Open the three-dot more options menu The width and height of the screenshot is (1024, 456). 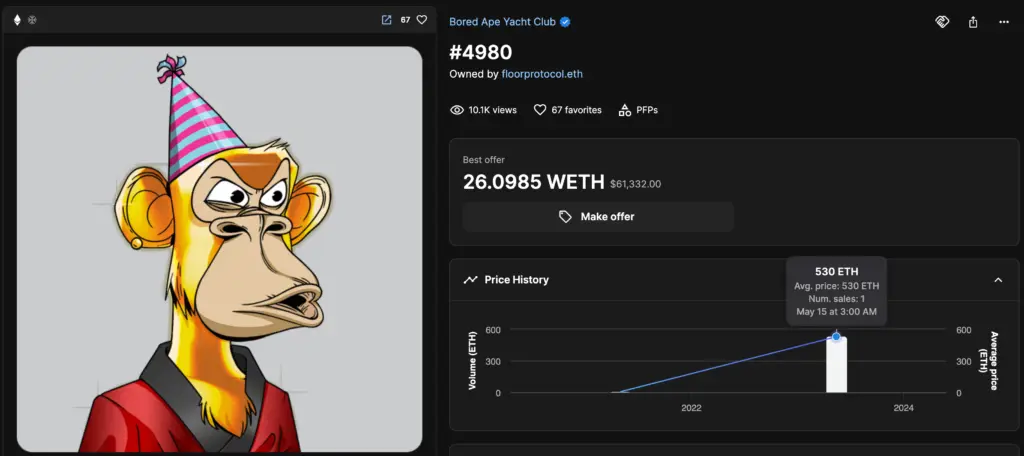pos(1004,22)
